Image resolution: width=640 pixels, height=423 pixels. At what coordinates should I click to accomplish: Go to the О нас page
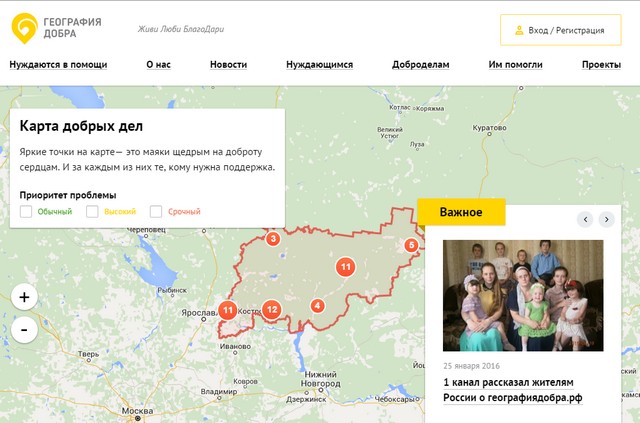coord(158,65)
